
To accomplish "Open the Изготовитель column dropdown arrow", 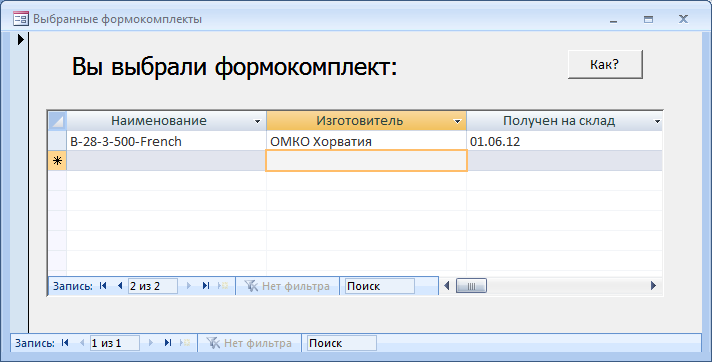I will pyautogui.click(x=457, y=121).
